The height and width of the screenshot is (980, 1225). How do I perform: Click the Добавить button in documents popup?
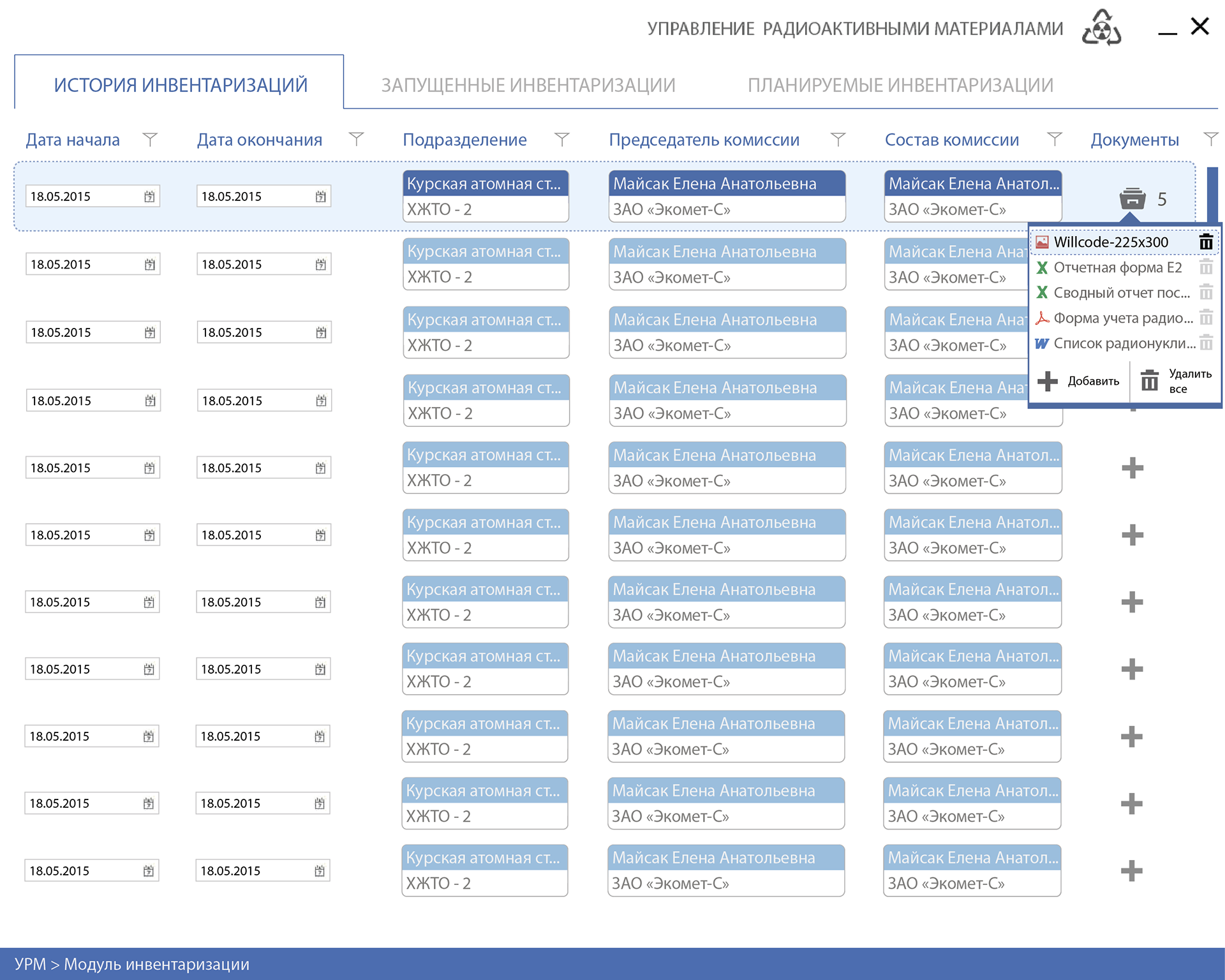pyautogui.click(x=1079, y=381)
